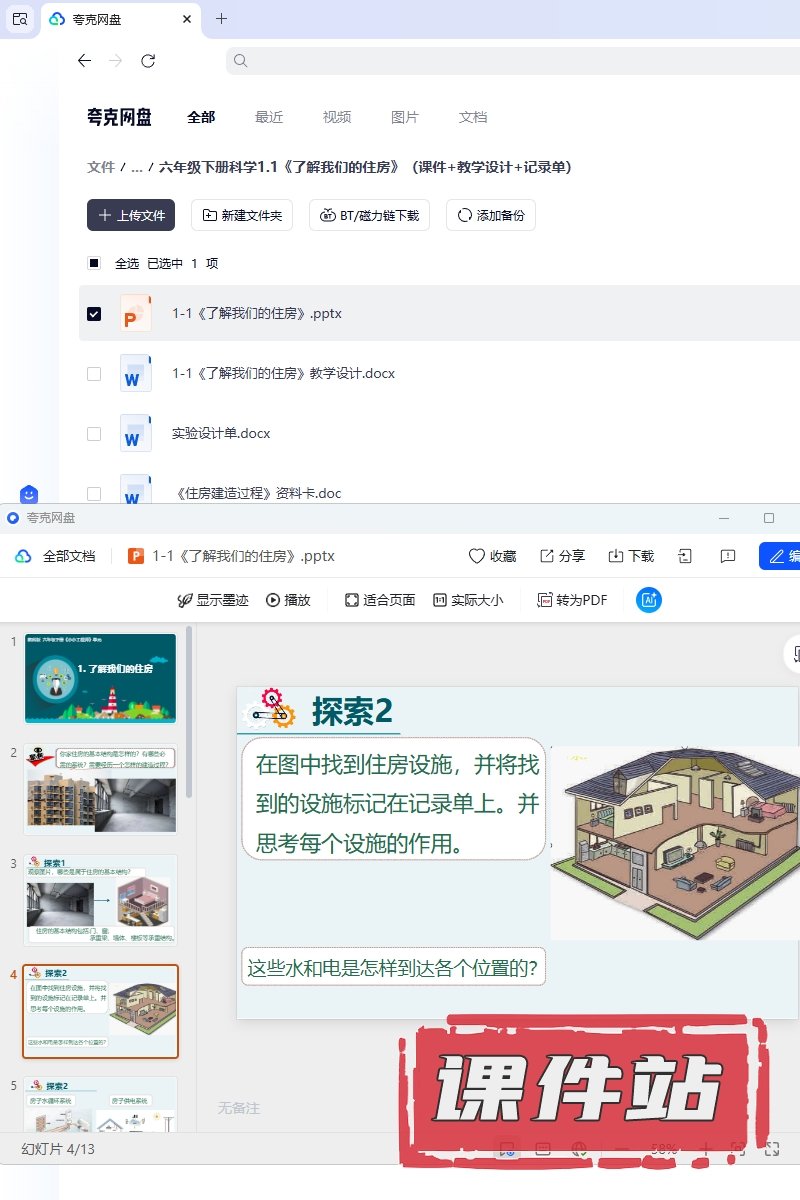800x1200 pixels.
Task: Uncheck the 1-1《了解我们的住房》.pptx checkbox
Action: pyautogui.click(x=94, y=314)
